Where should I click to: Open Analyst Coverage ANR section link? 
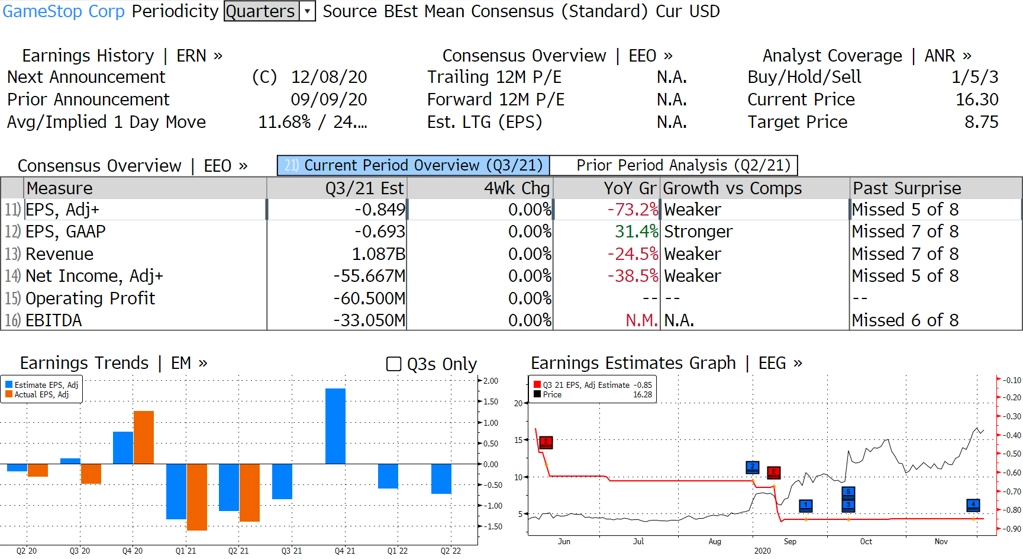866,55
